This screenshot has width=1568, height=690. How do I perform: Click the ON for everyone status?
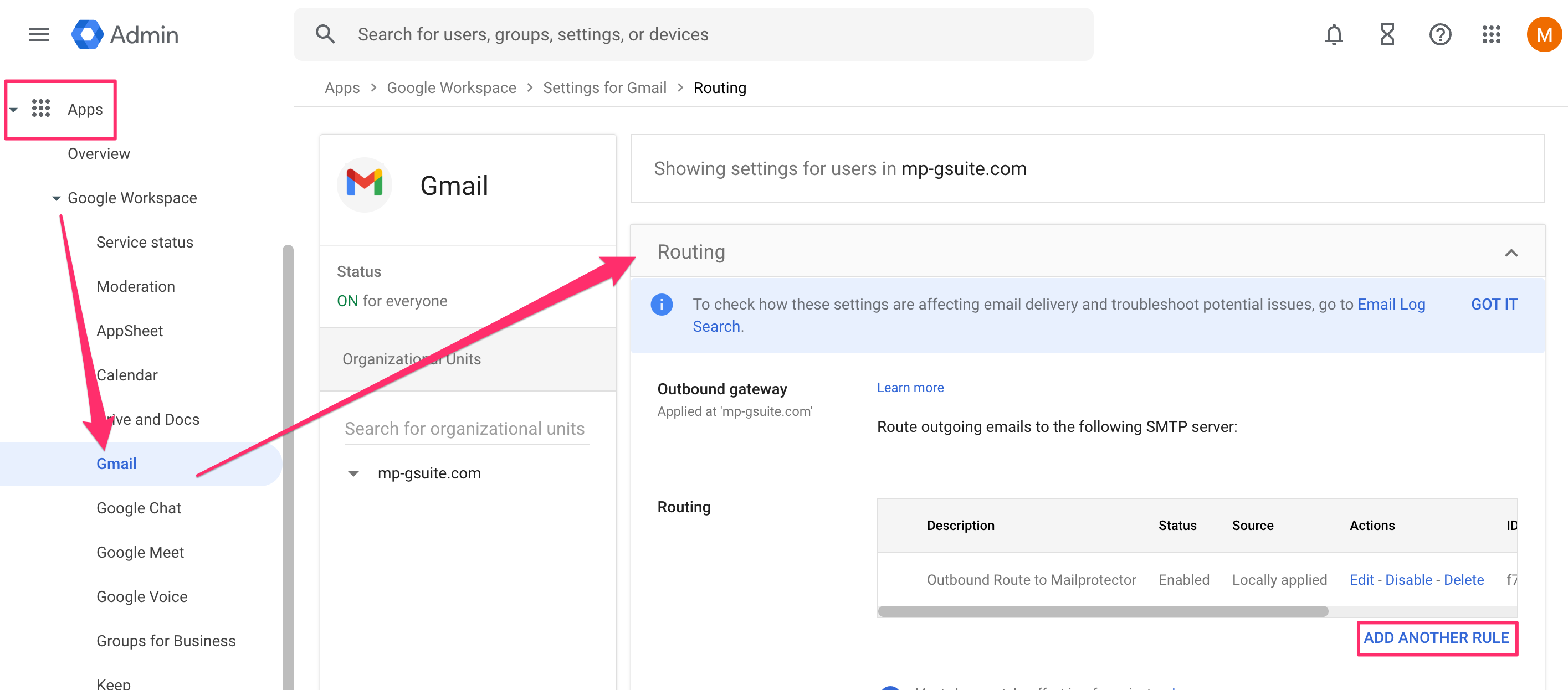[392, 301]
